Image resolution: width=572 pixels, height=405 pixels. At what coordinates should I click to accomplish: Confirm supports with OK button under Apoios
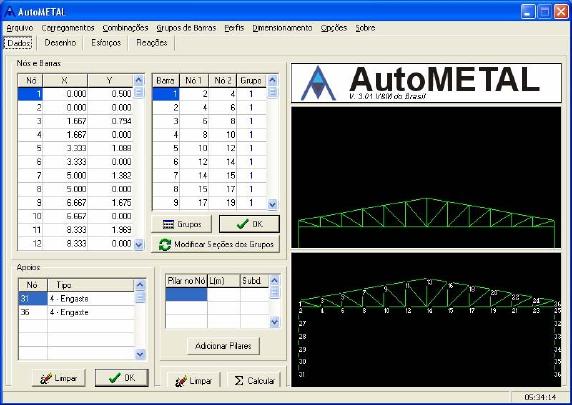pos(122,378)
